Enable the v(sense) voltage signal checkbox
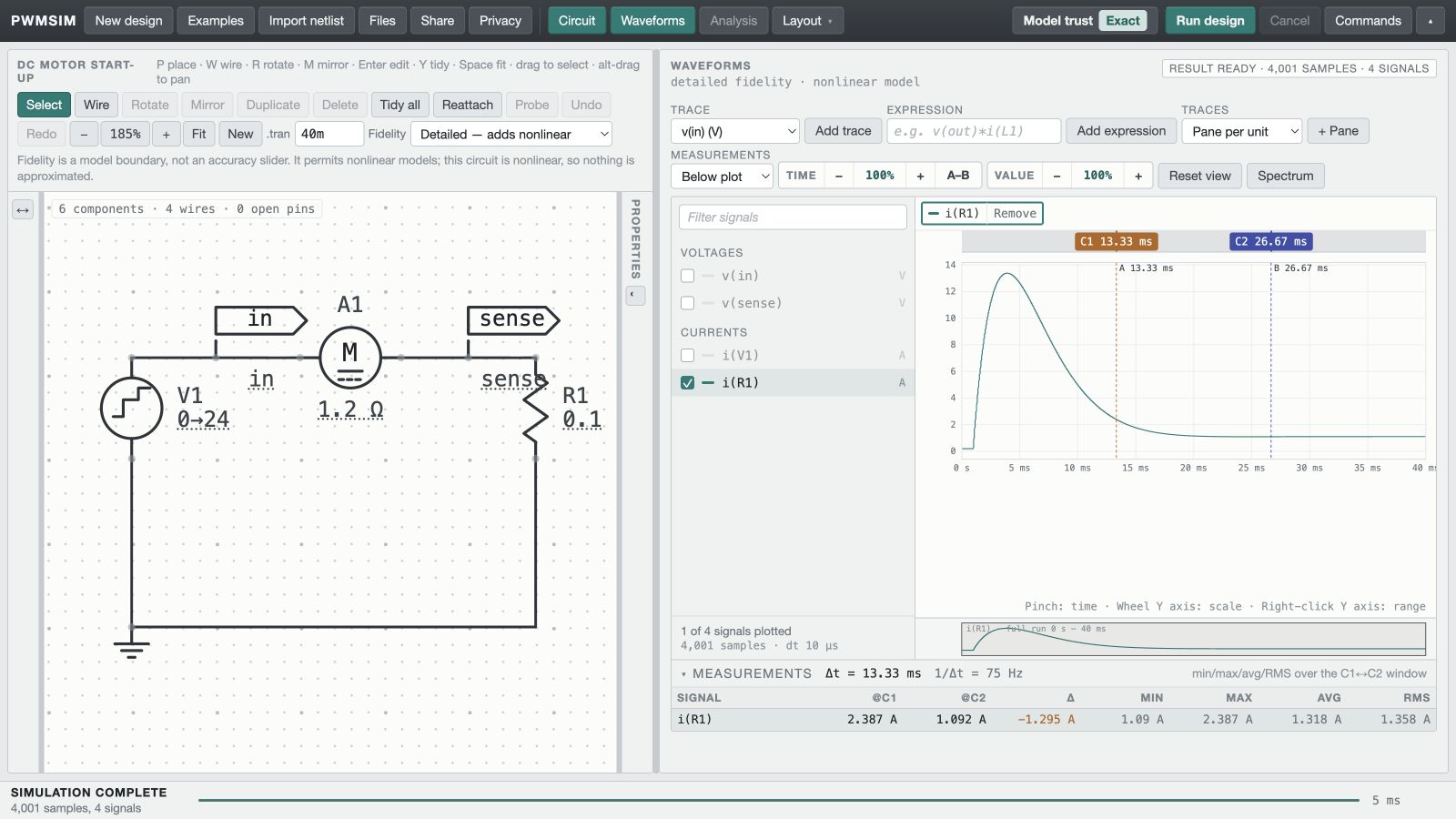This screenshot has height=819, width=1456. [687, 303]
